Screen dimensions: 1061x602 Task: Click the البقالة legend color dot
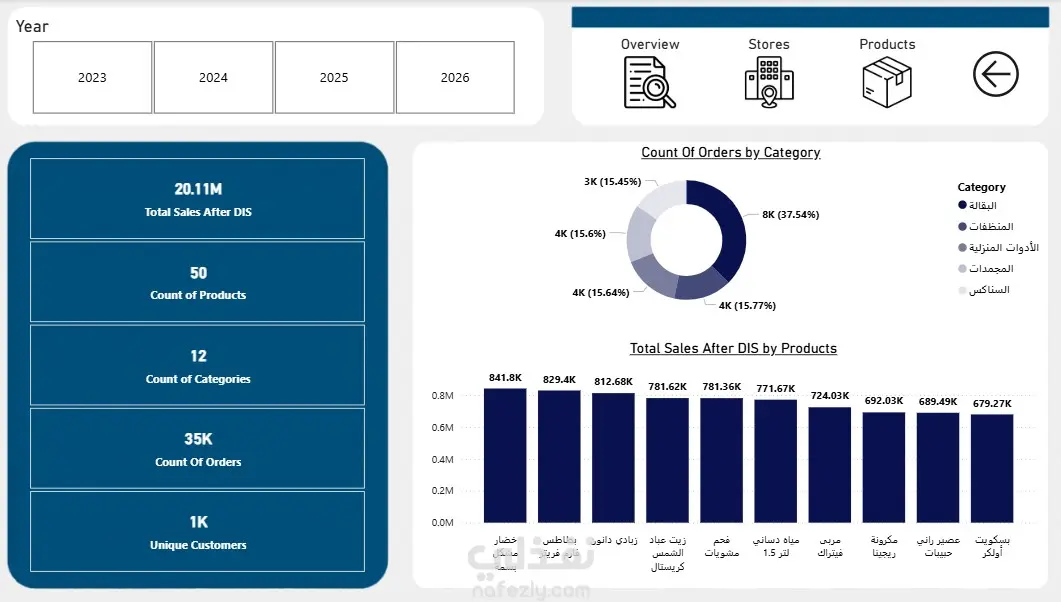(x=962, y=205)
